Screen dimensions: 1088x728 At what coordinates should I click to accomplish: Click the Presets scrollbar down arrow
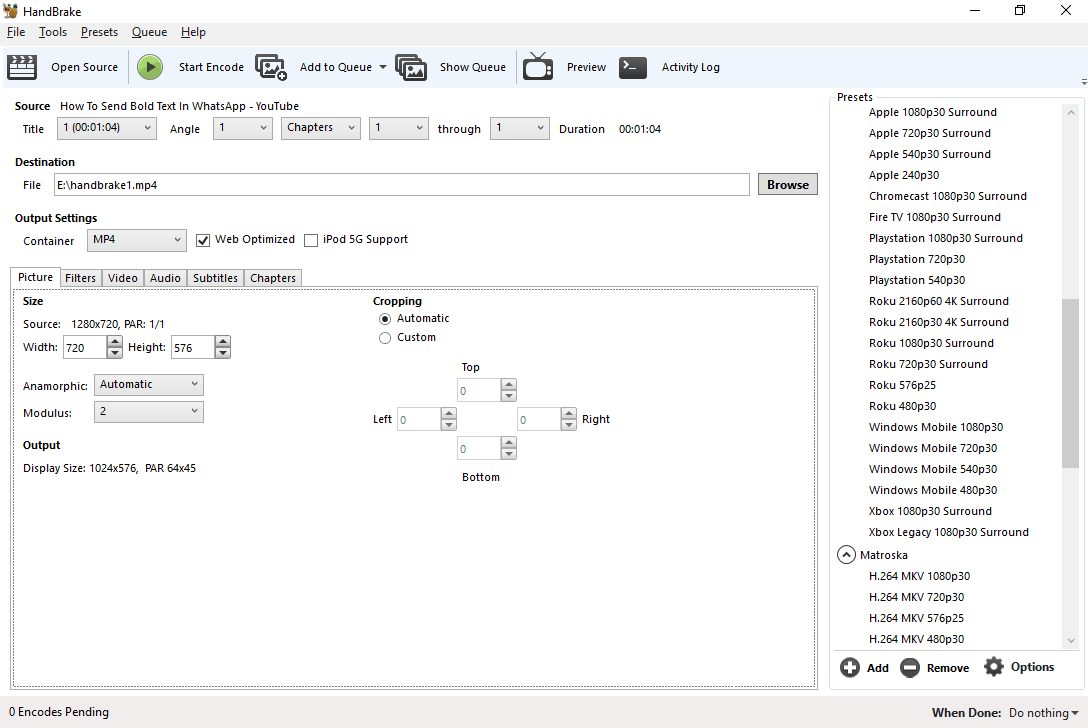click(x=1070, y=640)
